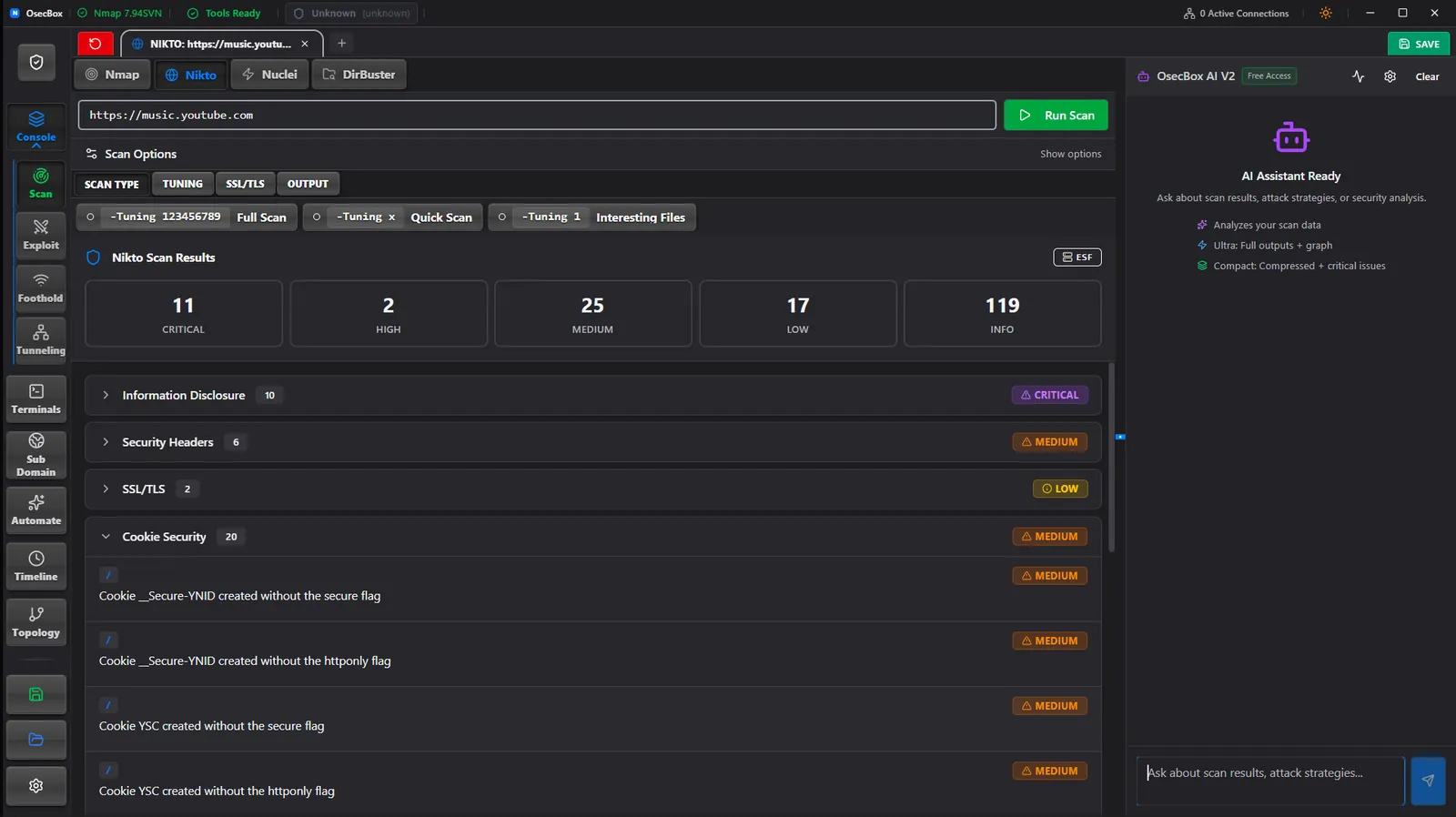Click the SAVE button at top right
The width and height of the screenshot is (1456, 817).
pyautogui.click(x=1419, y=44)
